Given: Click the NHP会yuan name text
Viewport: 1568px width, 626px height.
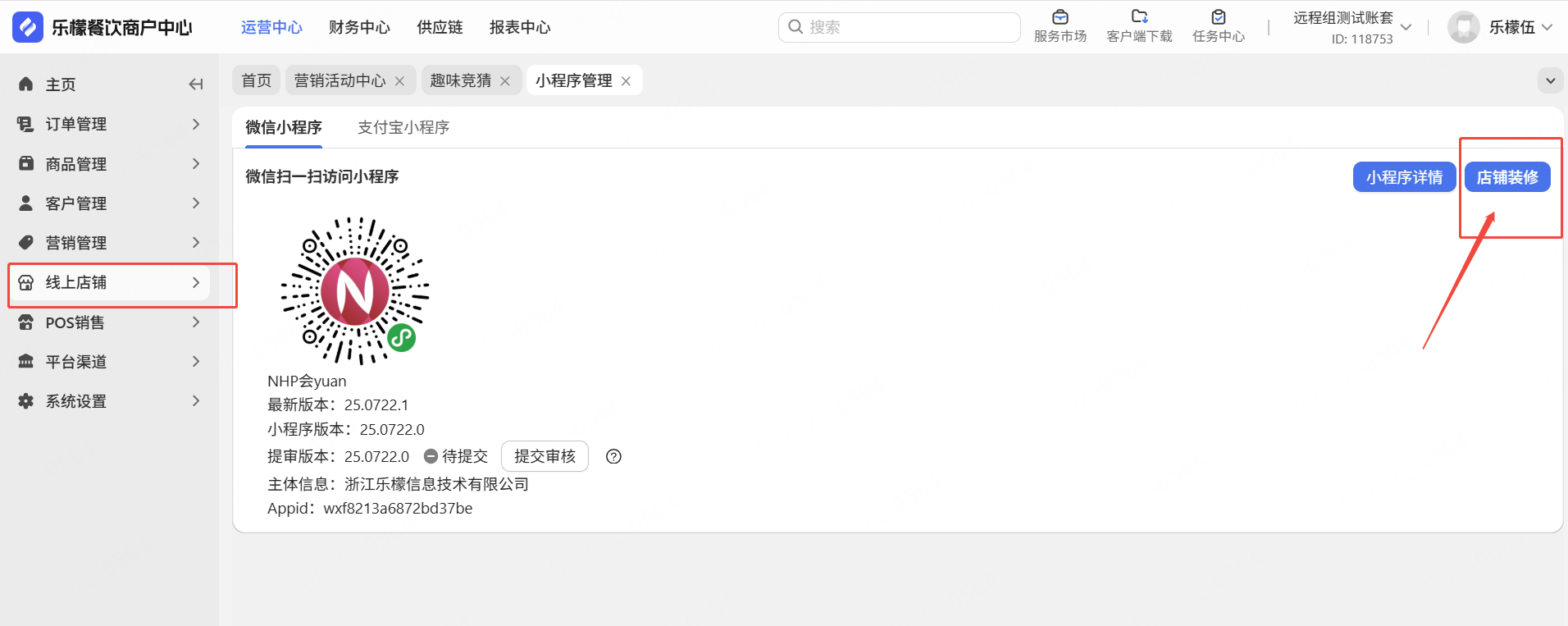Looking at the screenshot, I should coord(307,381).
